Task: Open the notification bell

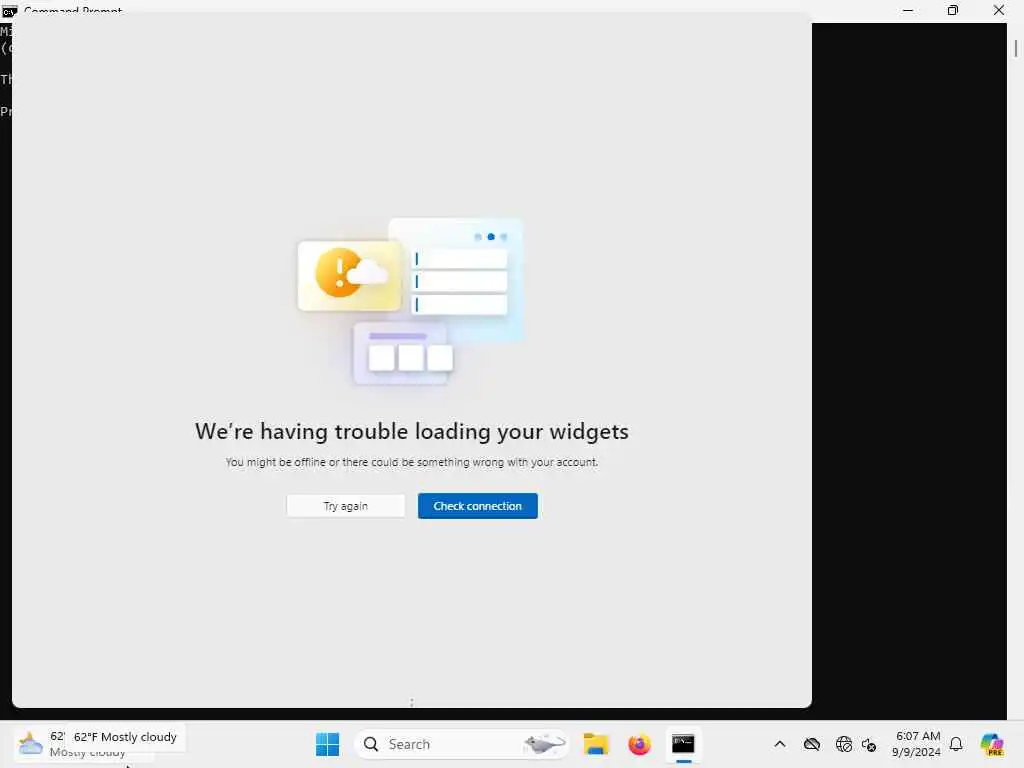Action: pyautogui.click(x=956, y=744)
